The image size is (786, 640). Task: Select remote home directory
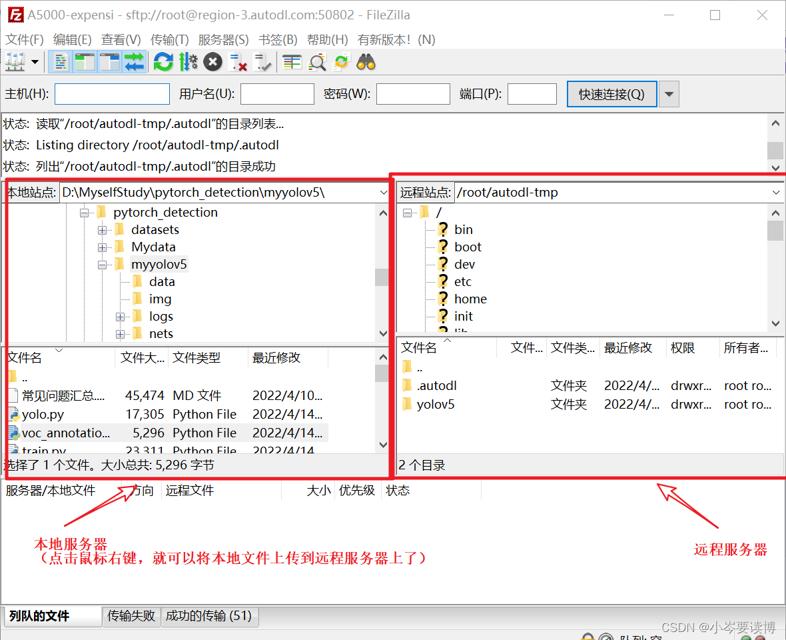pyautogui.click(x=470, y=299)
